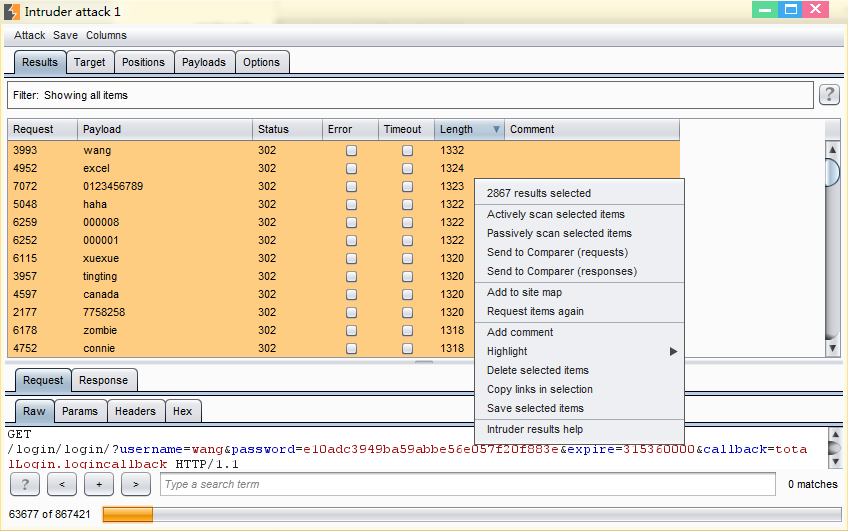Toggle Error checkbox for wang row
Screen dimensions: 848x531
[352, 150]
